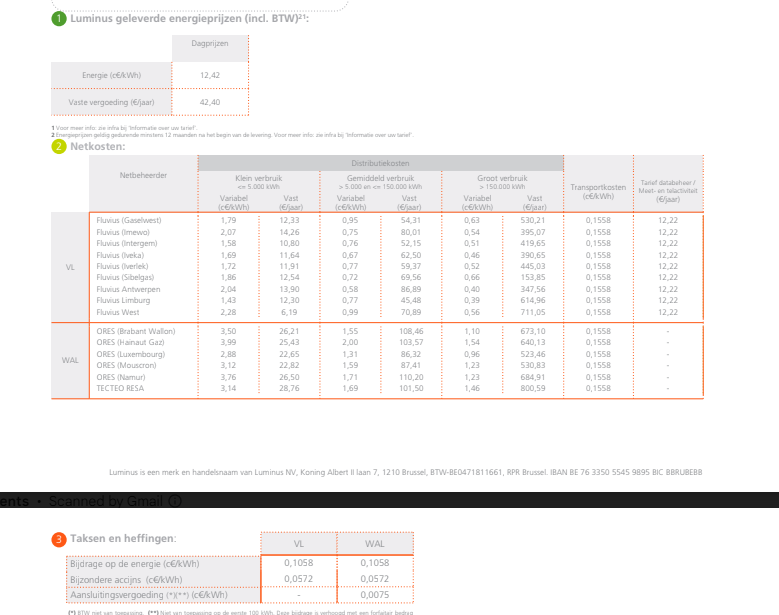Click the Antwerpen value 347,56
Viewport: 779px width, 615px height.
(533, 289)
